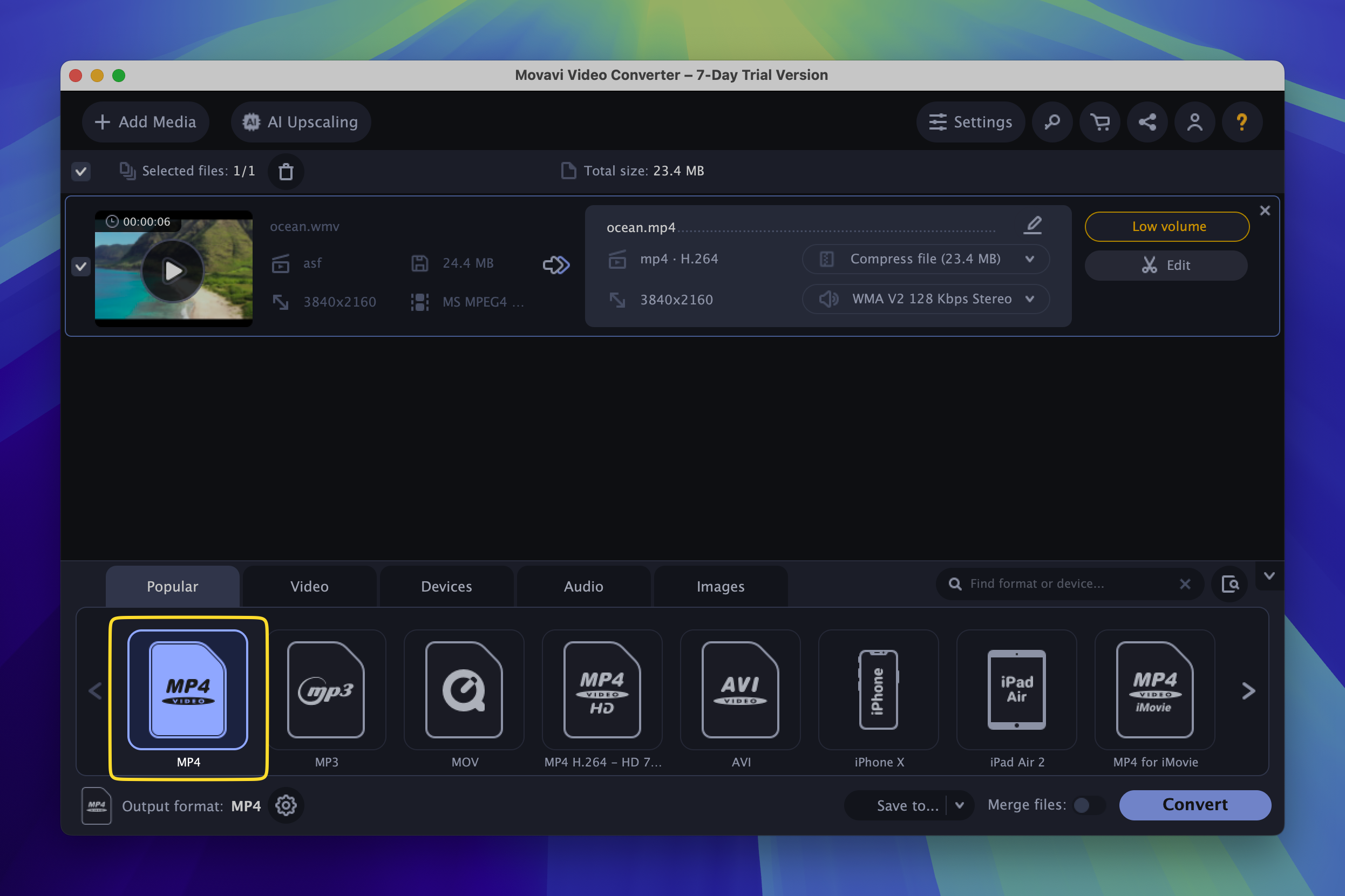Click the Output format: MP4 label
Screen dimensions: 1345x896
click(x=192, y=806)
